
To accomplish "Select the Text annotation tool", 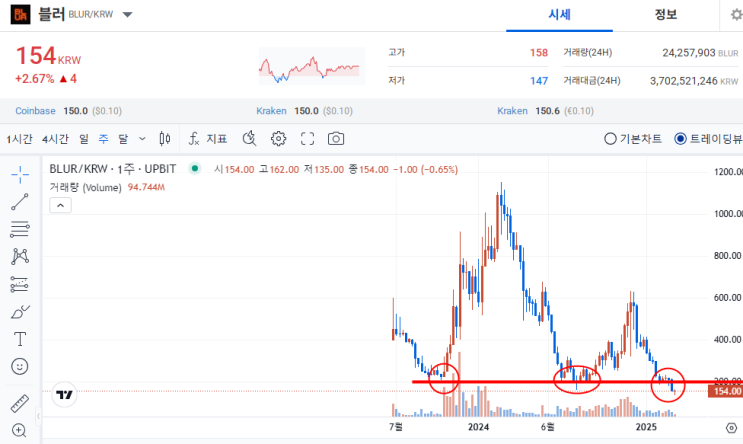I will tap(20, 339).
